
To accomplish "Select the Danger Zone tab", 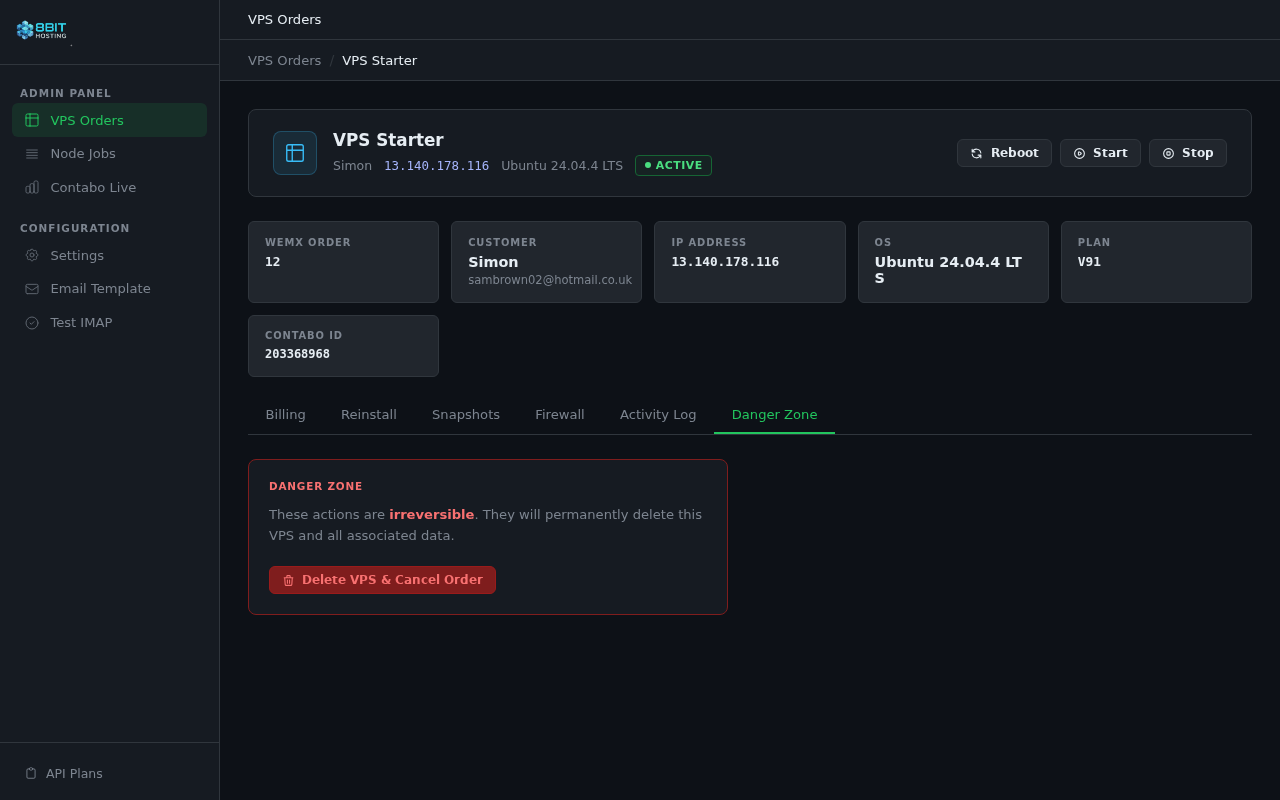I will pyautogui.click(x=774, y=414).
